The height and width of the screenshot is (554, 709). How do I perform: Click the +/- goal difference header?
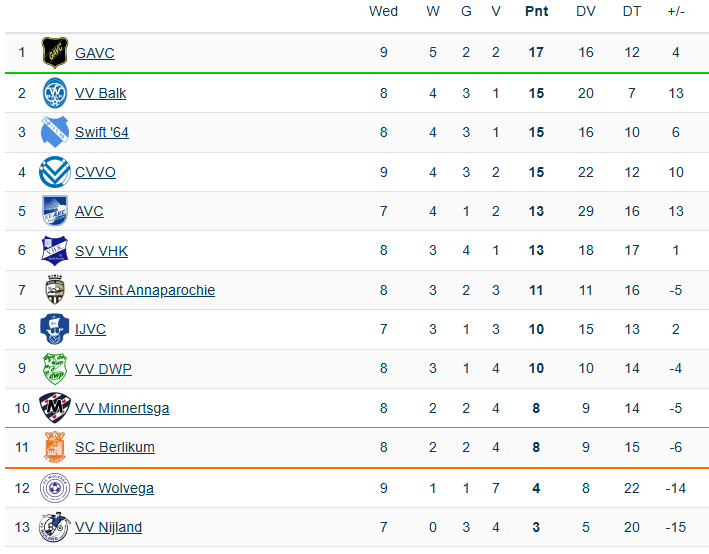[676, 12]
